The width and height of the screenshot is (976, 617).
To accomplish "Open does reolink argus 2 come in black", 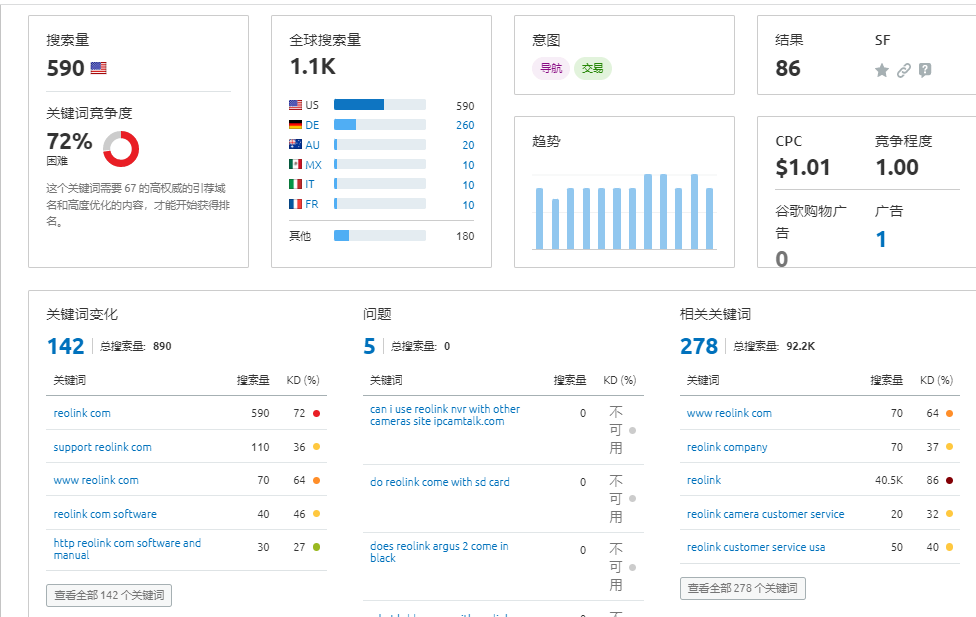I will (x=439, y=552).
